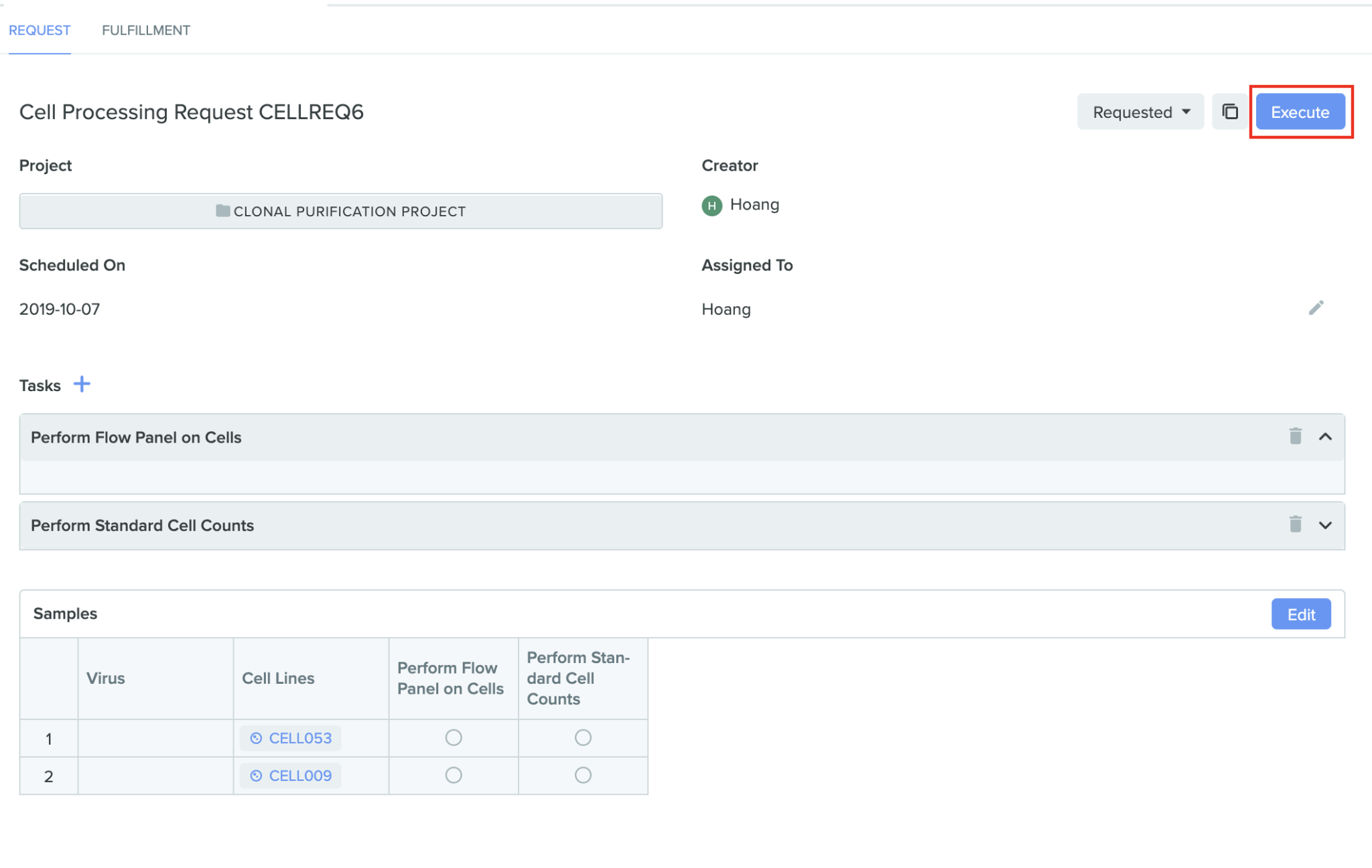Viewport: 1372px width, 868px height.
Task: Click the Samples Edit button
Action: pyautogui.click(x=1301, y=614)
